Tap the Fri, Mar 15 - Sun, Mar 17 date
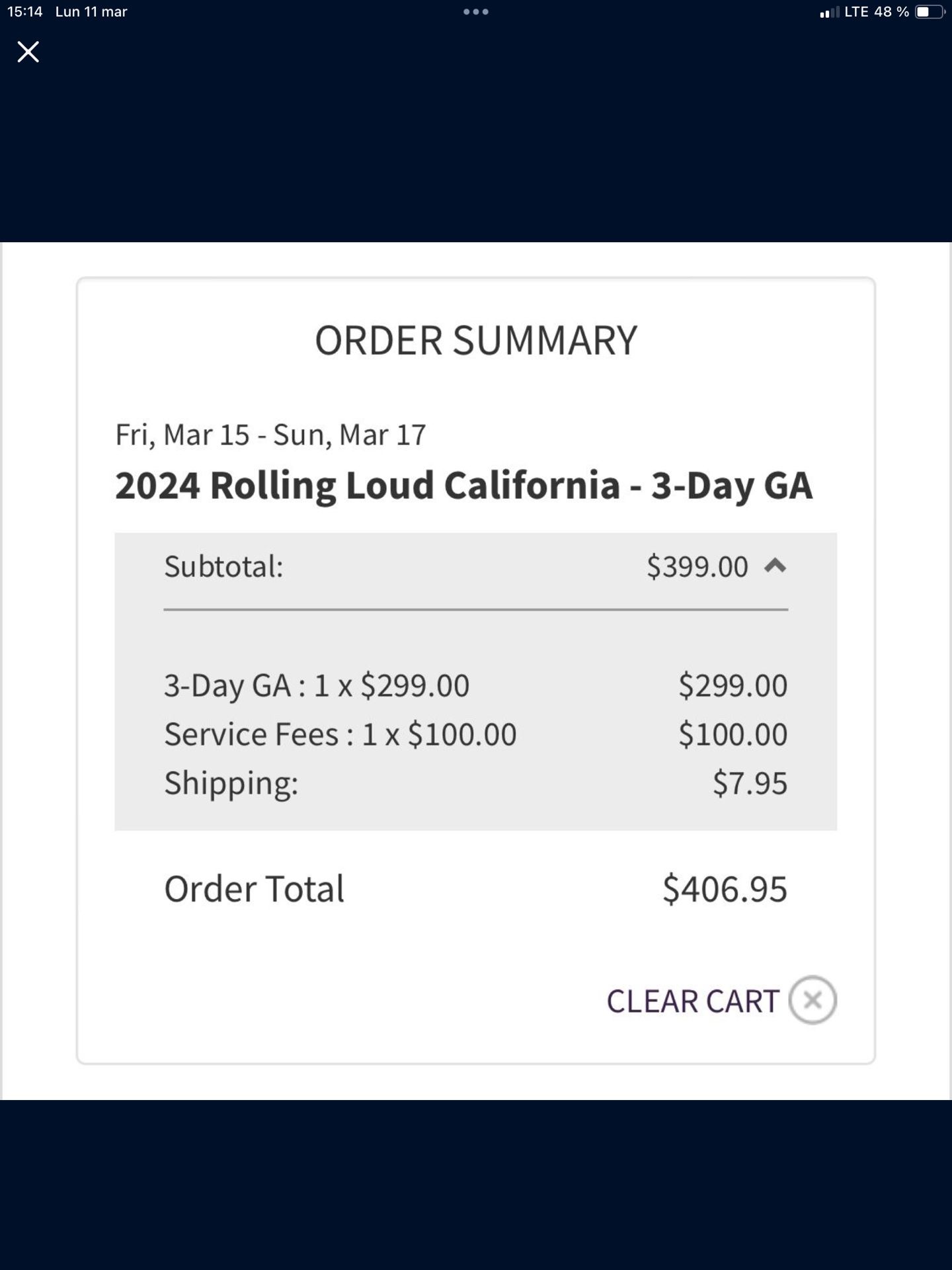 (x=270, y=435)
